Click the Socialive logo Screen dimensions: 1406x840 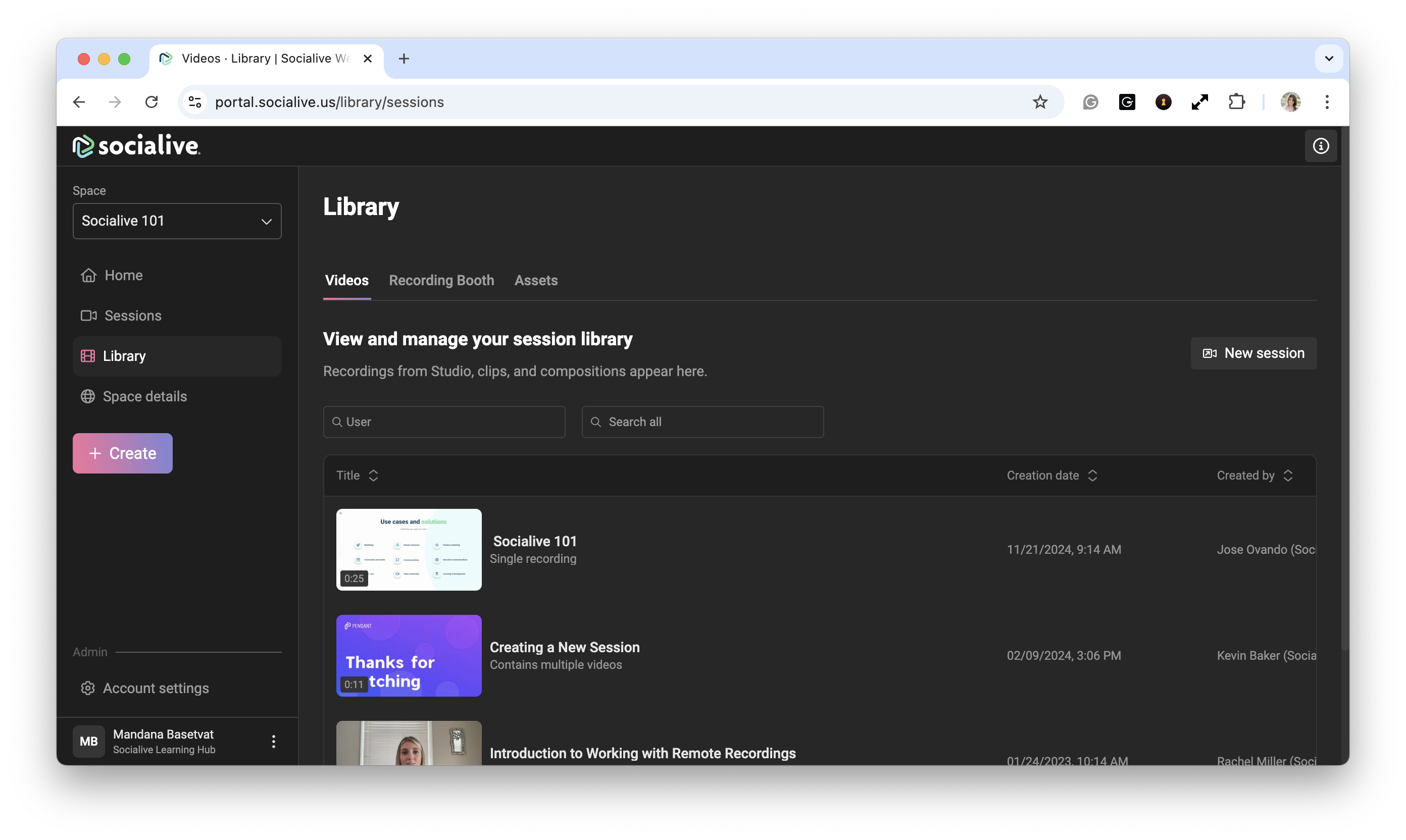(x=136, y=146)
